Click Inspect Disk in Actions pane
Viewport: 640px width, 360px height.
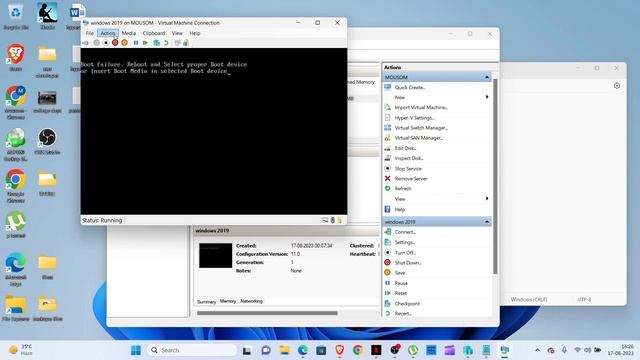point(409,158)
